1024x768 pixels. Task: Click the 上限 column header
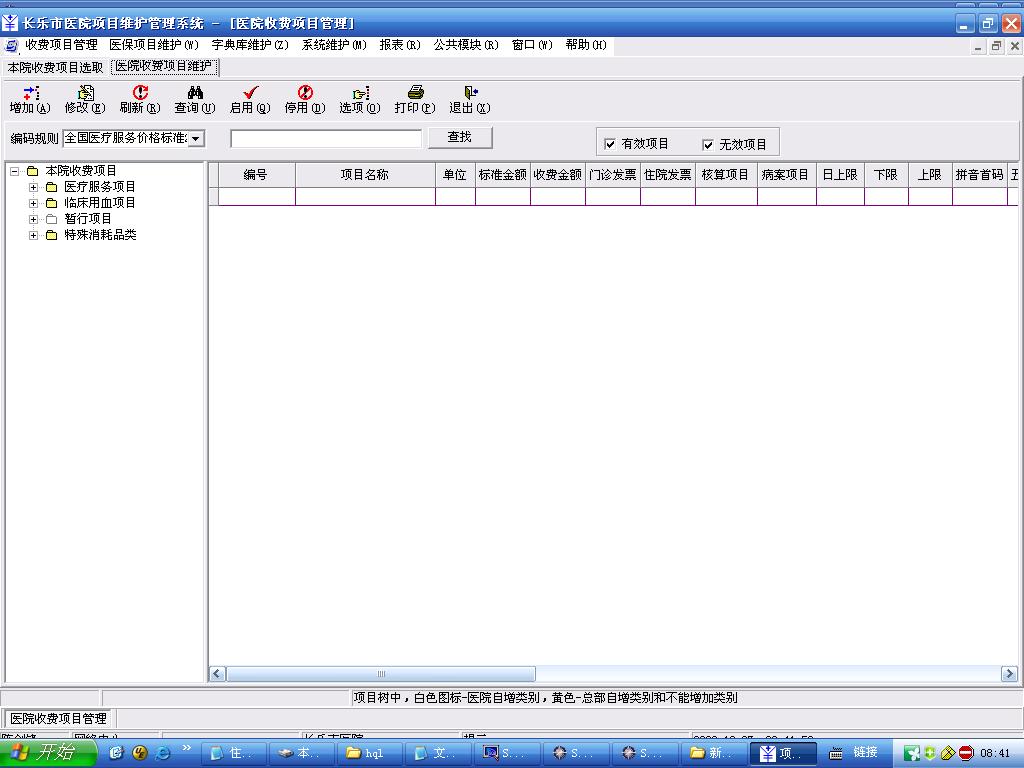[x=930, y=175]
